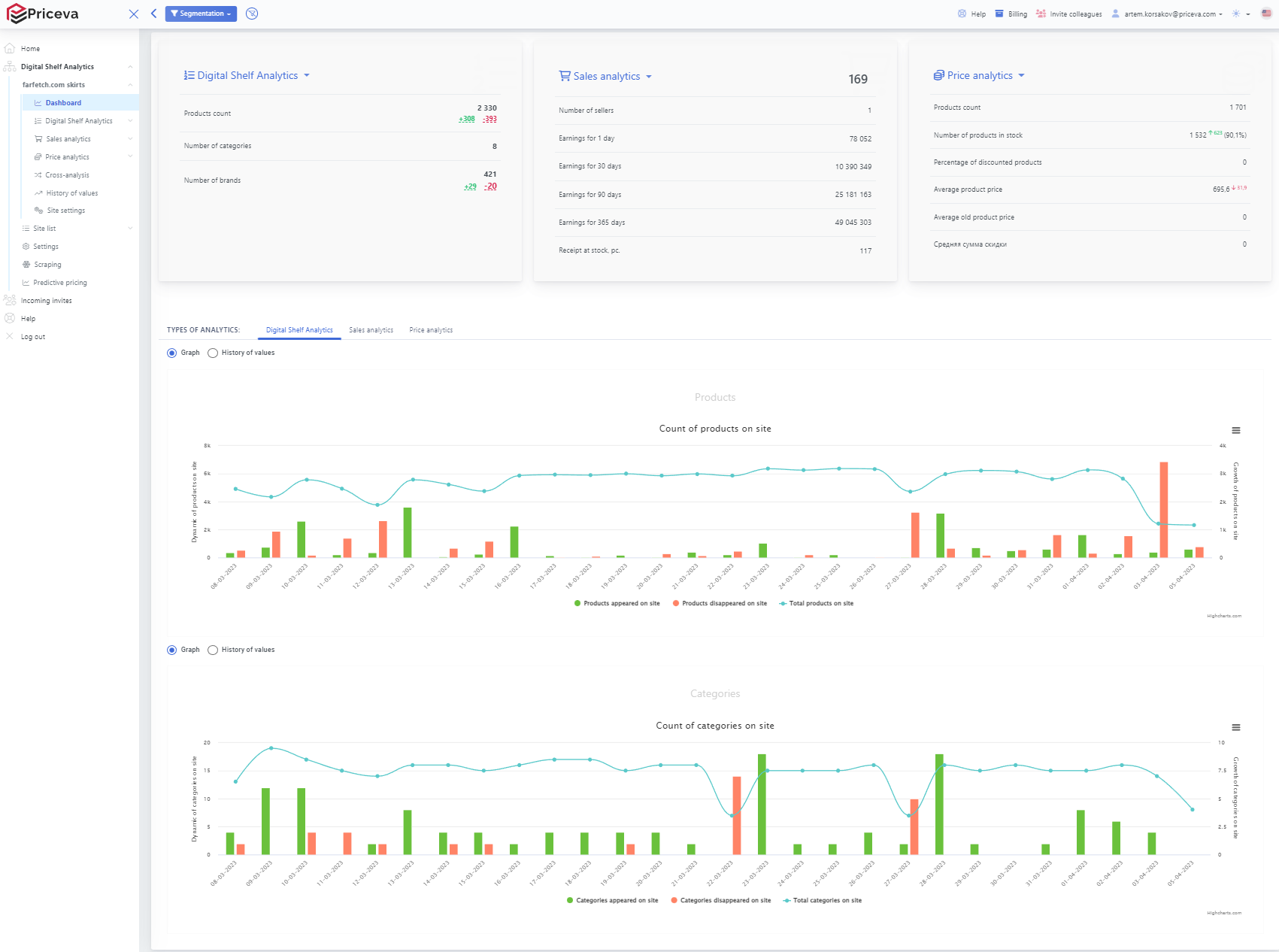Switch to the Sales analytics tab
The height and width of the screenshot is (952, 1279).
pyautogui.click(x=371, y=330)
